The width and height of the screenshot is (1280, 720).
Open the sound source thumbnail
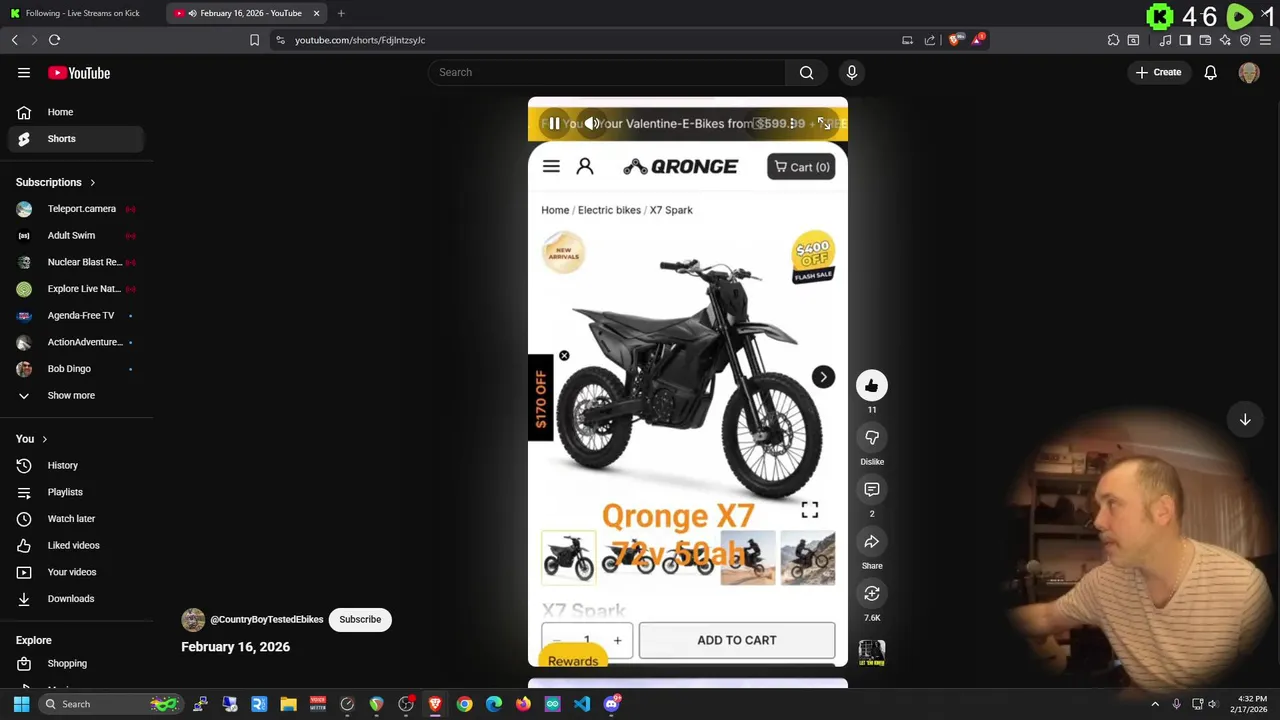click(872, 653)
